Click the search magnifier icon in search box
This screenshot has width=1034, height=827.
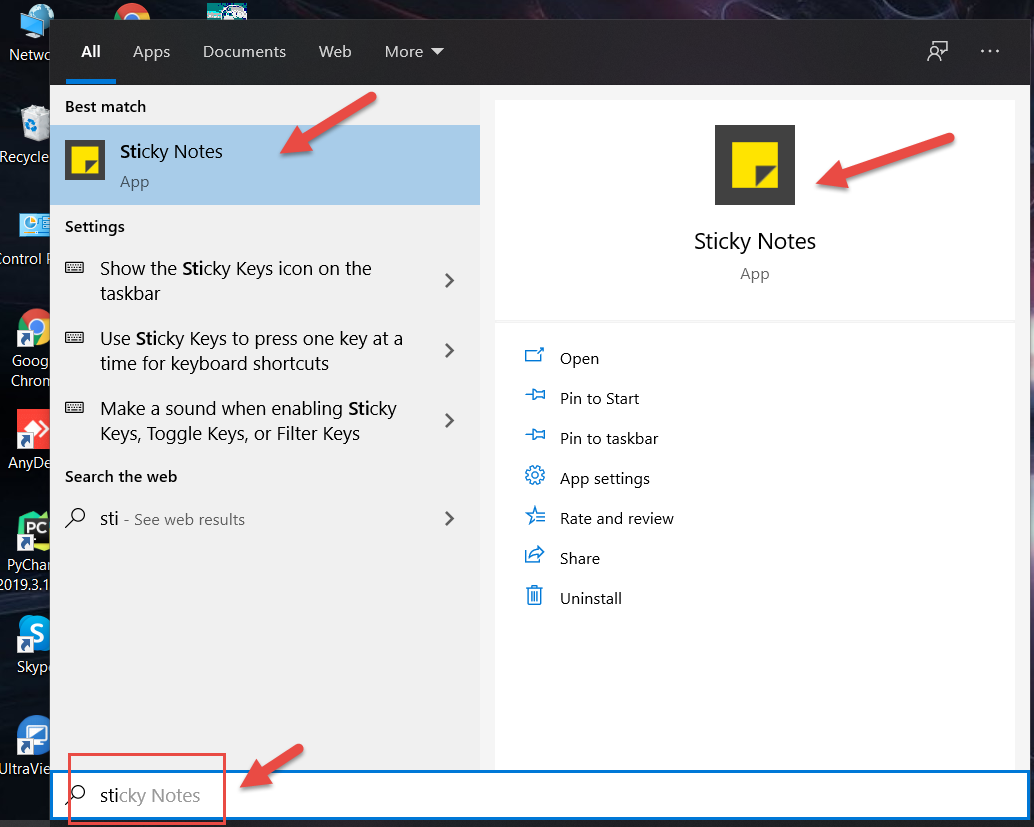[x=76, y=793]
